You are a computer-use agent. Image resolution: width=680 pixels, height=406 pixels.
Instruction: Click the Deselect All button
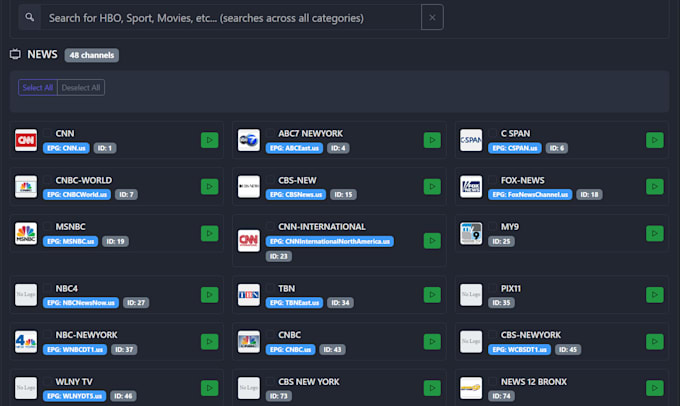pos(81,88)
